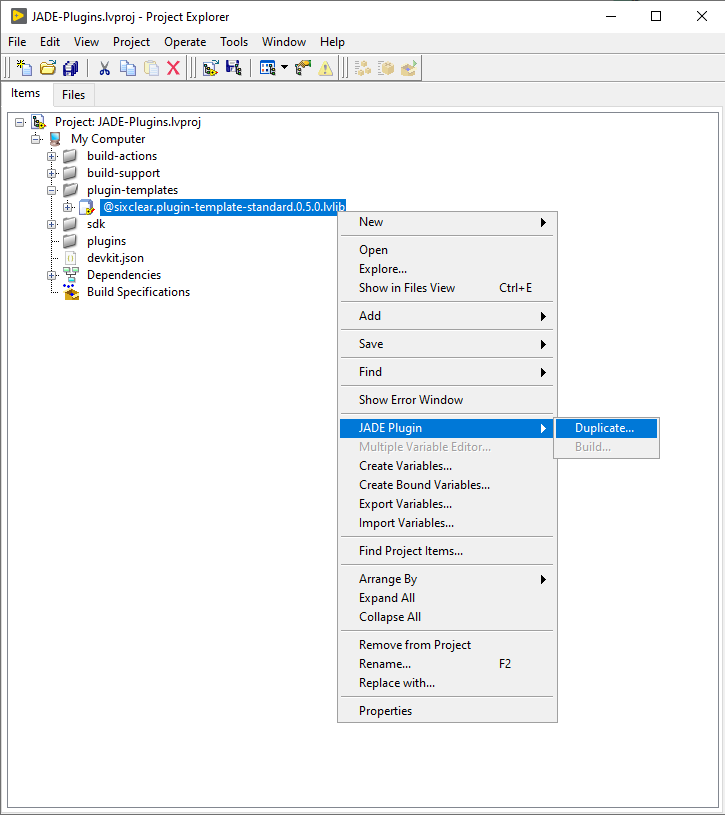Image resolution: width=725 pixels, height=815 pixels.
Task: Select Explore... from the context menu
Action: point(447,269)
